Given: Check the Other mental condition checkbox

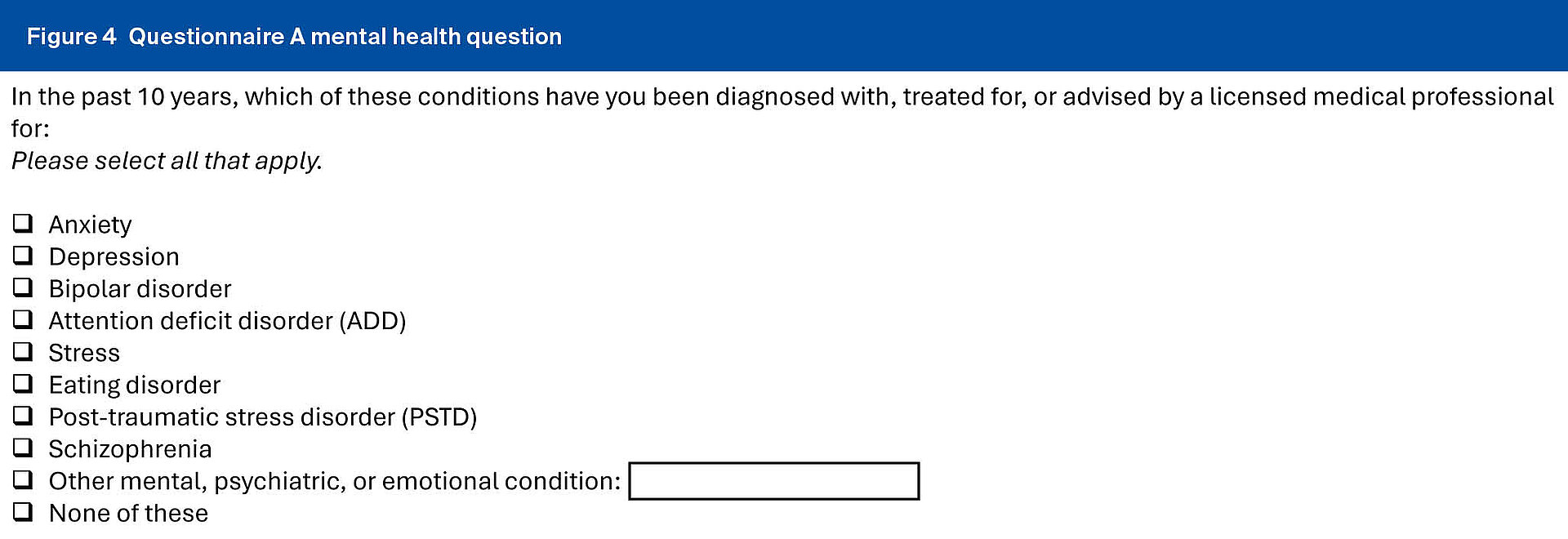Looking at the screenshot, I should tap(23, 479).
